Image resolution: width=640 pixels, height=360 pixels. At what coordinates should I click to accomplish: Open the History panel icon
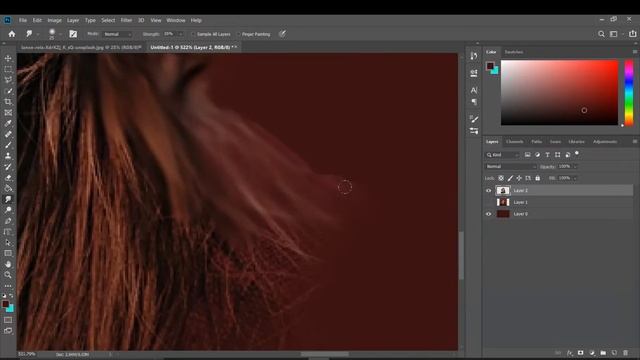474,56
